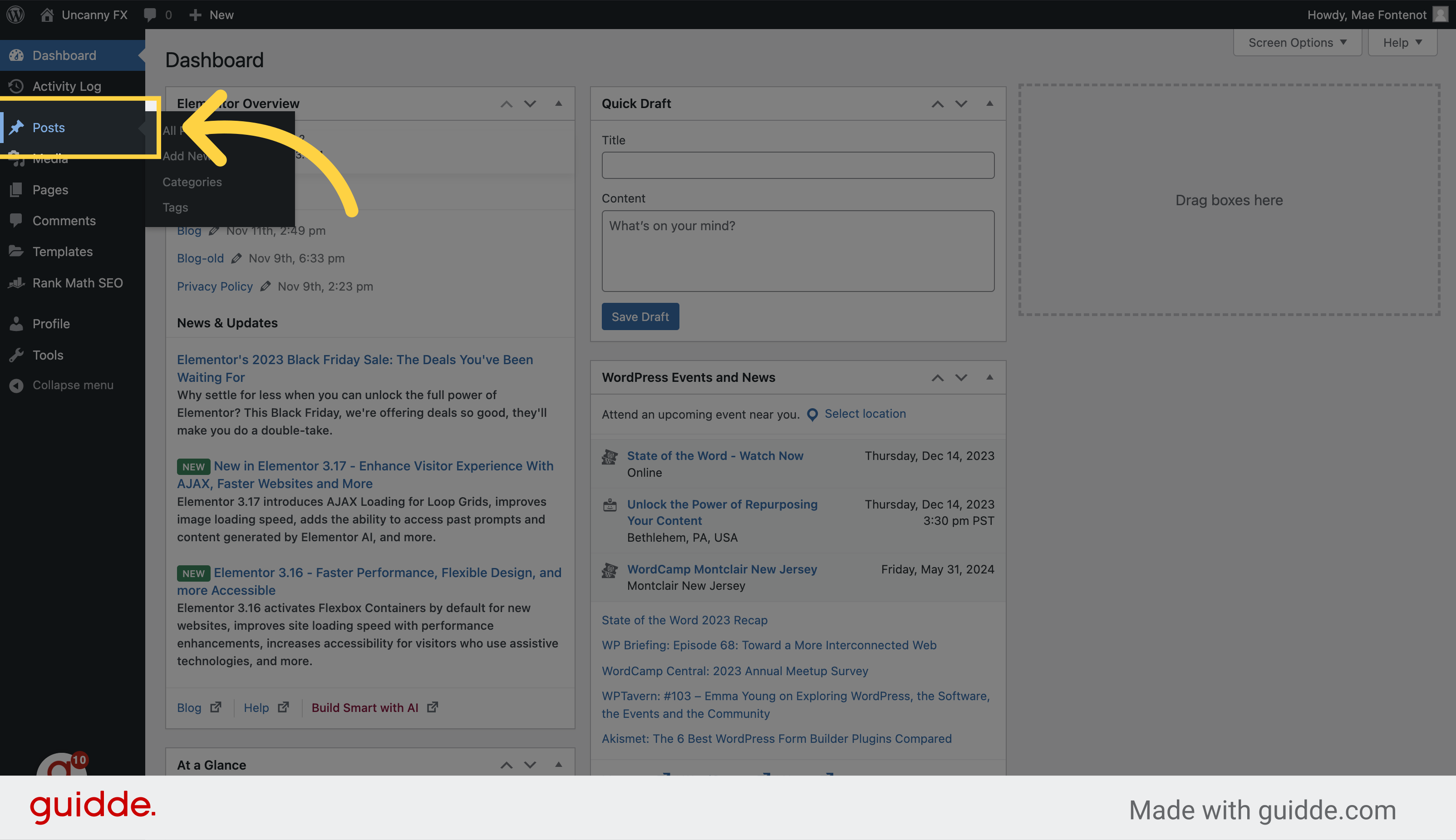Viewport: 1456px width, 840px height.
Task: Open external link icon beside footer Help
Action: pos(283,707)
